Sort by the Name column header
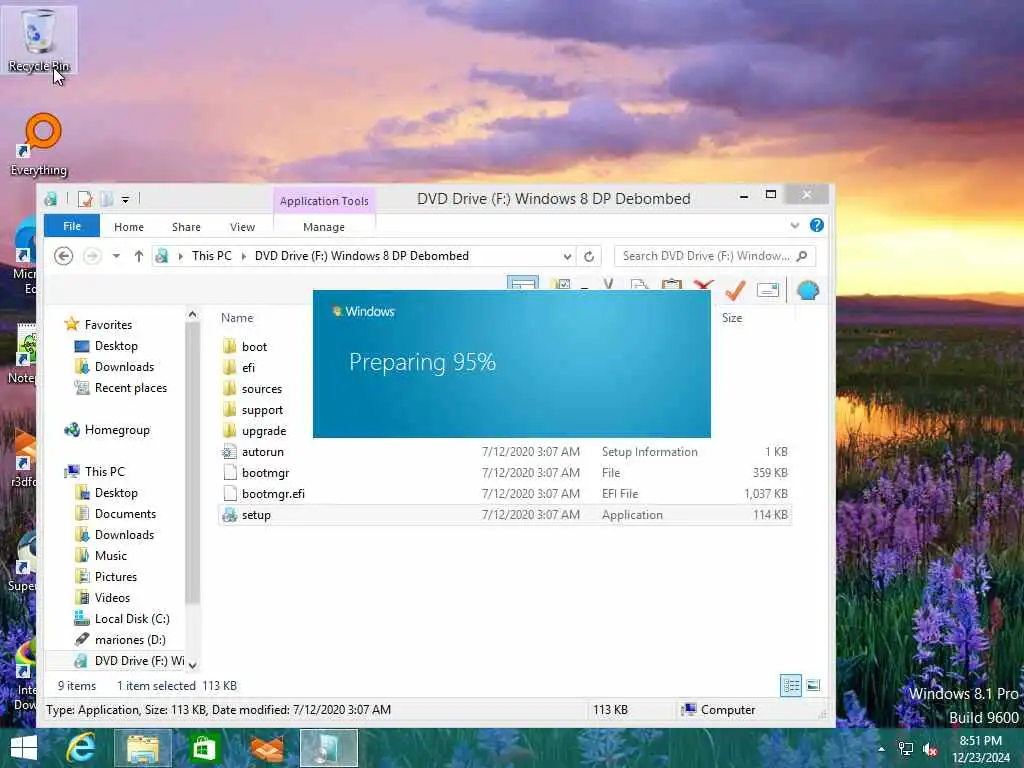The image size is (1024, 768). (237, 318)
